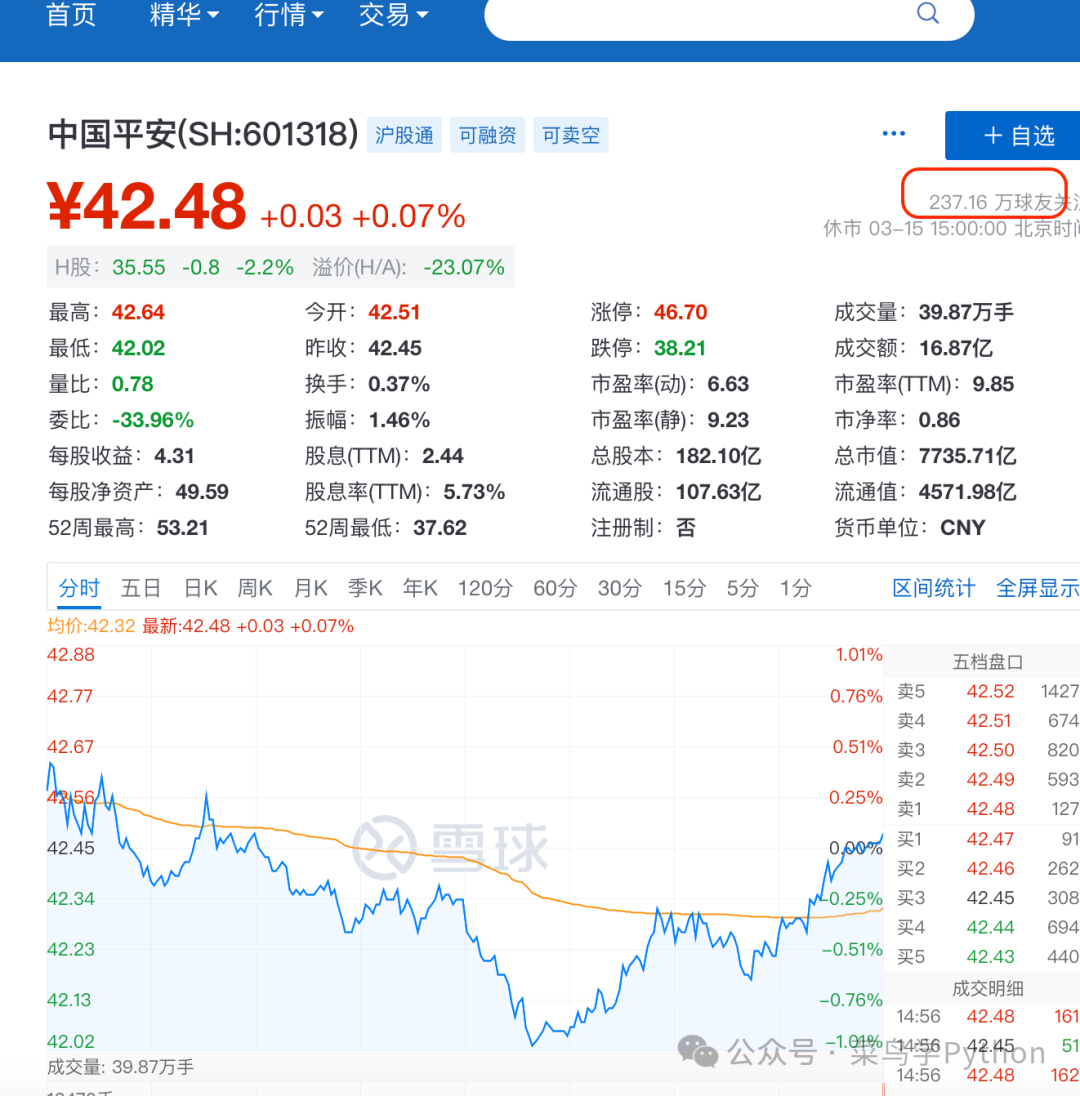The width and height of the screenshot is (1080, 1096).
Task: Click the 总市值 value 7735.71亿
Action: [967, 456]
